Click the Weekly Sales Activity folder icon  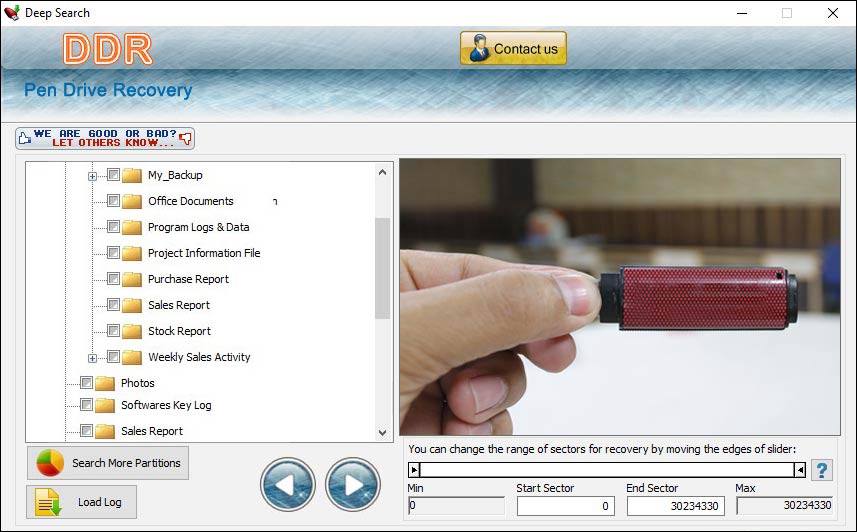[x=132, y=357]
